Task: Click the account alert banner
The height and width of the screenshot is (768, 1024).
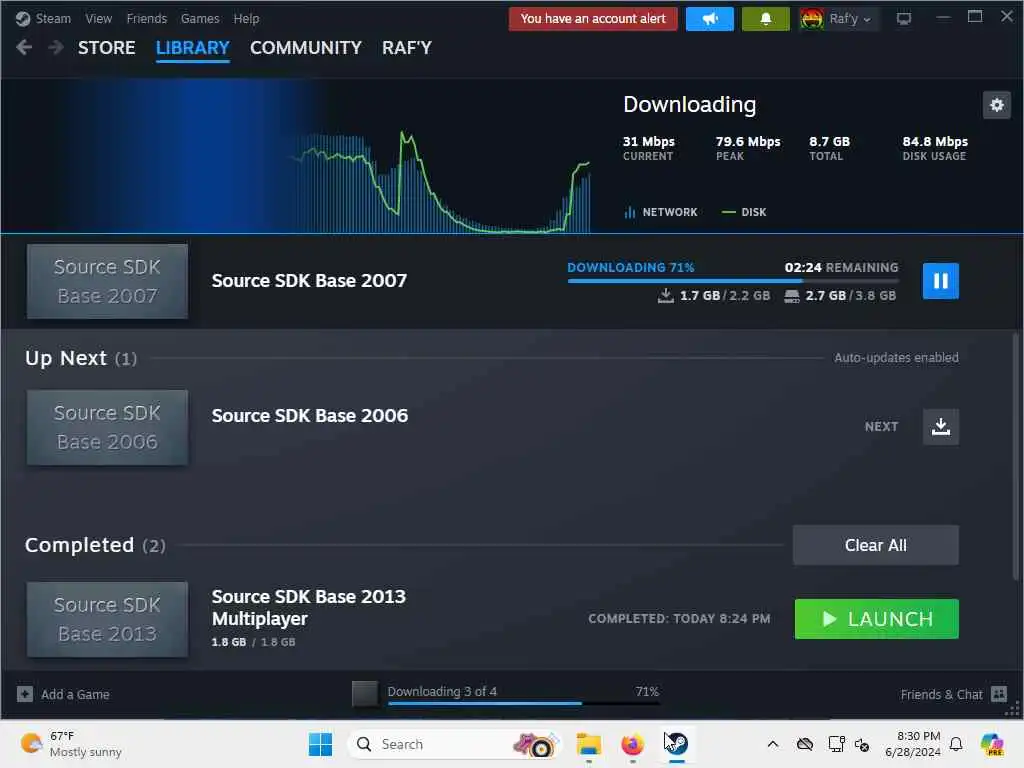Action: click(x=593, y=18)
